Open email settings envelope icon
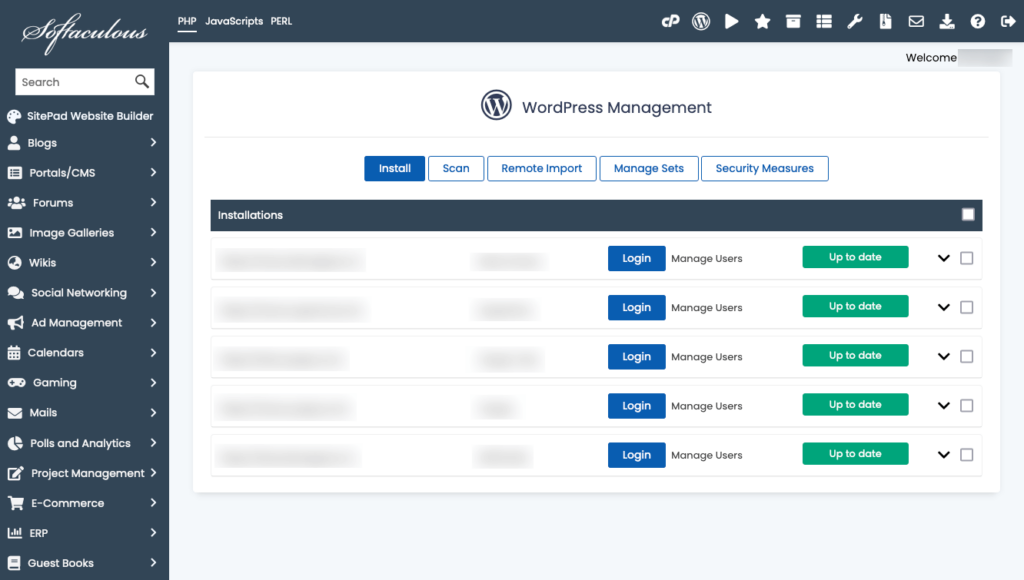 click(916, 22)
